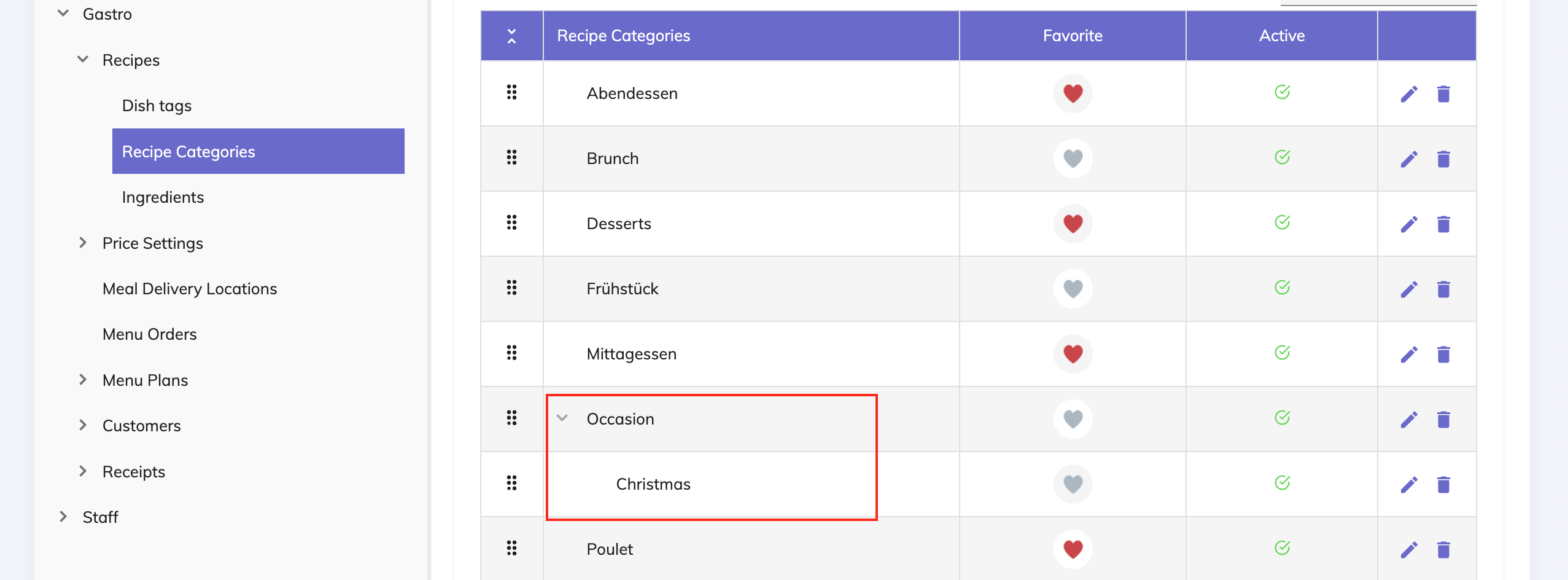Unfavorite Abendessen using the red heart

[x=1073, y=93]
